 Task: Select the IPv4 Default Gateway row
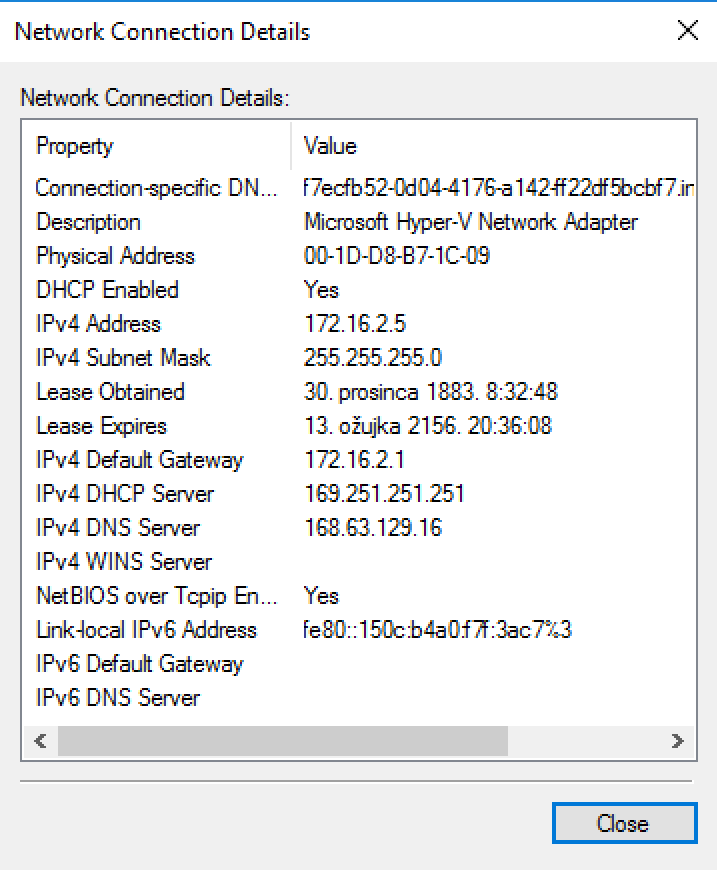359,459
